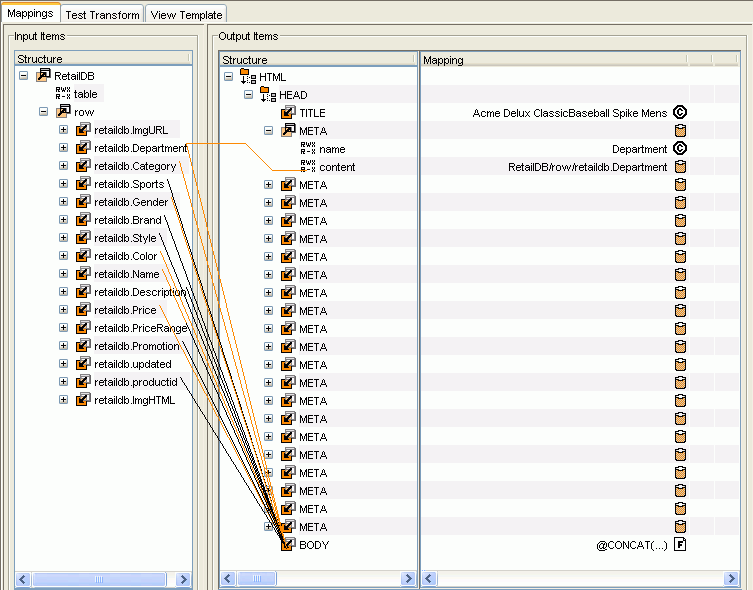Viewport: 753px width, 590px height.
Task: Click the table attribute icon under RetailDB
Action: (63, 94)
